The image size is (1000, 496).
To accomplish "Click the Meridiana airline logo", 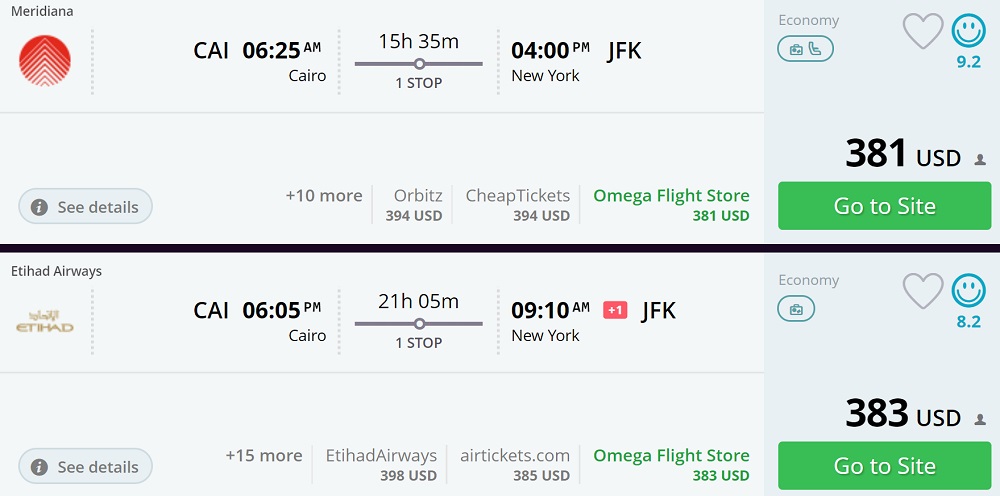I will 45,60.
